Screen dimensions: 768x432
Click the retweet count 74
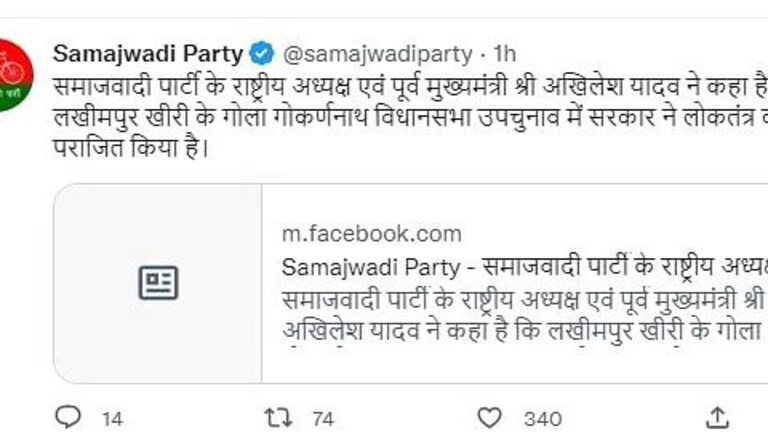tap(322, 418)
